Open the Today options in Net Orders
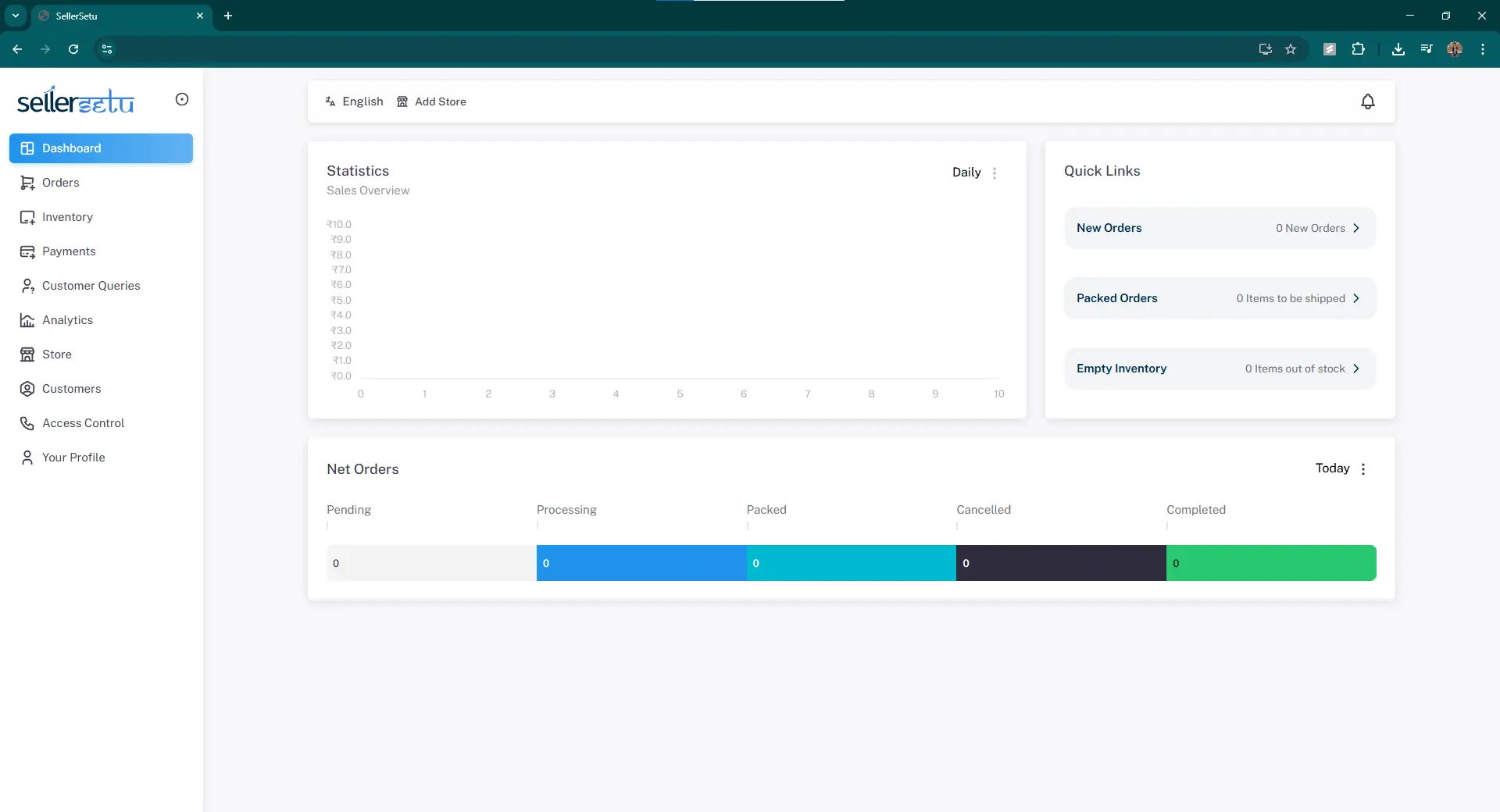1500x812 pixels. 1362,468
